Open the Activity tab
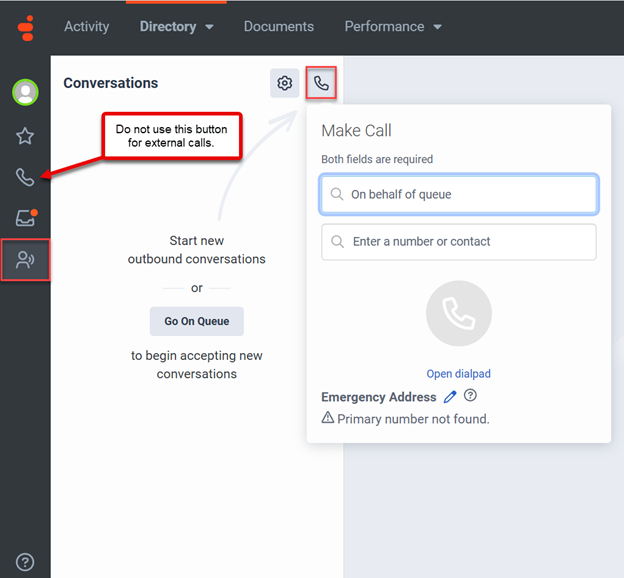This screenshot has width=624, height=578. click(x=87, y=27)
